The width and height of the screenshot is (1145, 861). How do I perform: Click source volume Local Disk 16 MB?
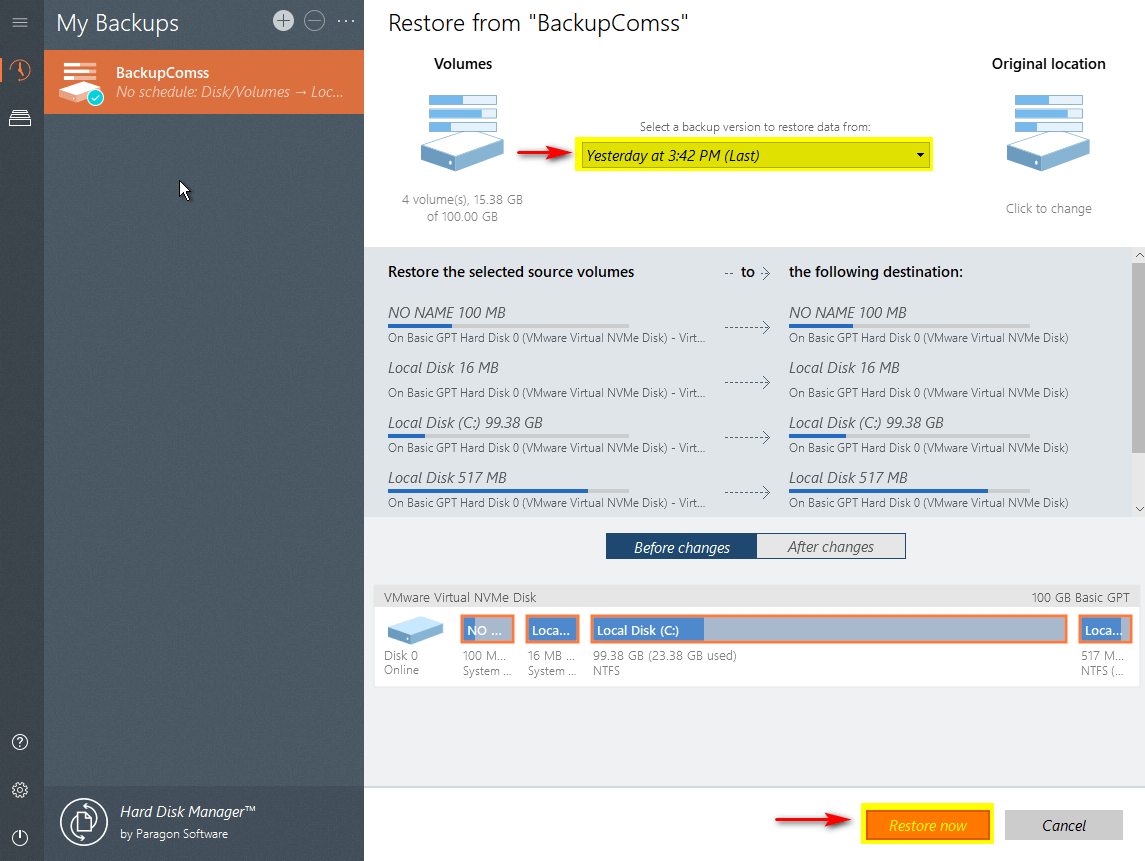(546, 380)
